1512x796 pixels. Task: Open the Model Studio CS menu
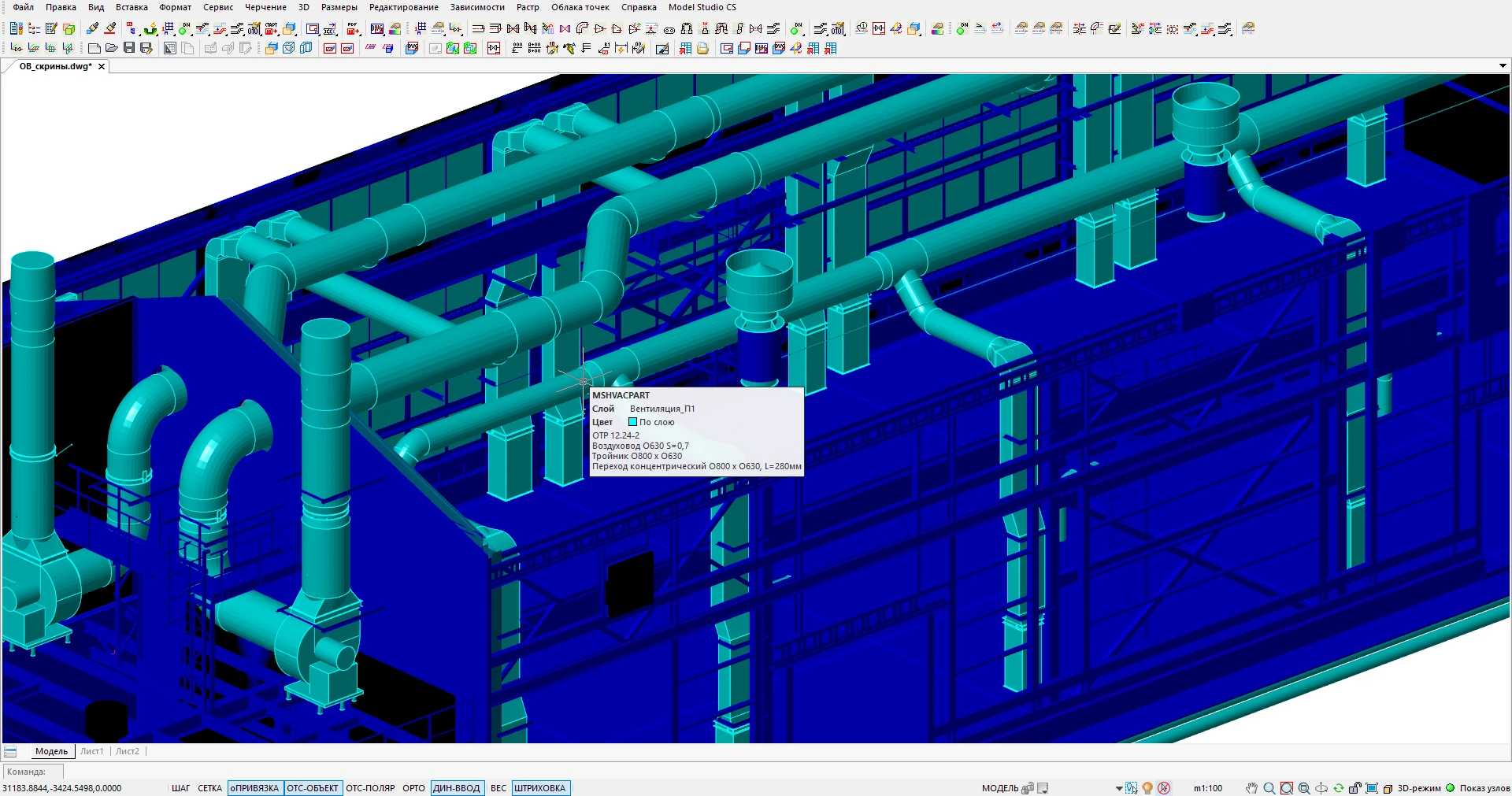702,7
